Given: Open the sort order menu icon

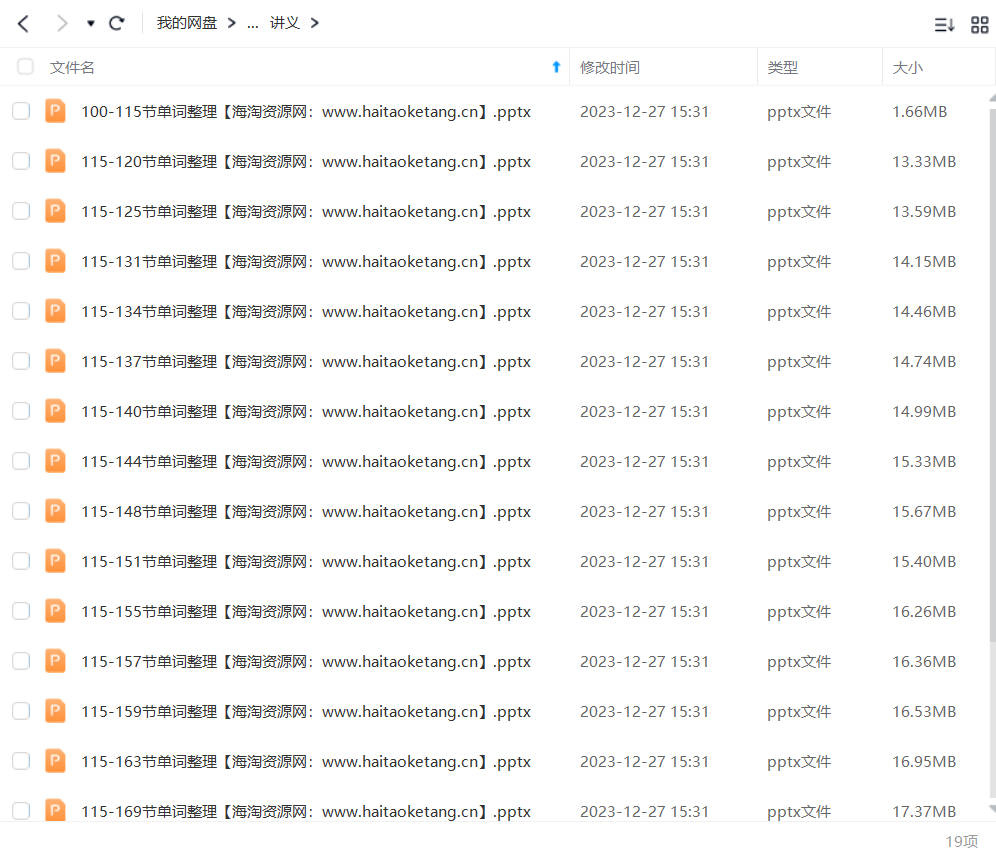Looking at the screenshot, I should pyautogui.click(x=944, y=25).
